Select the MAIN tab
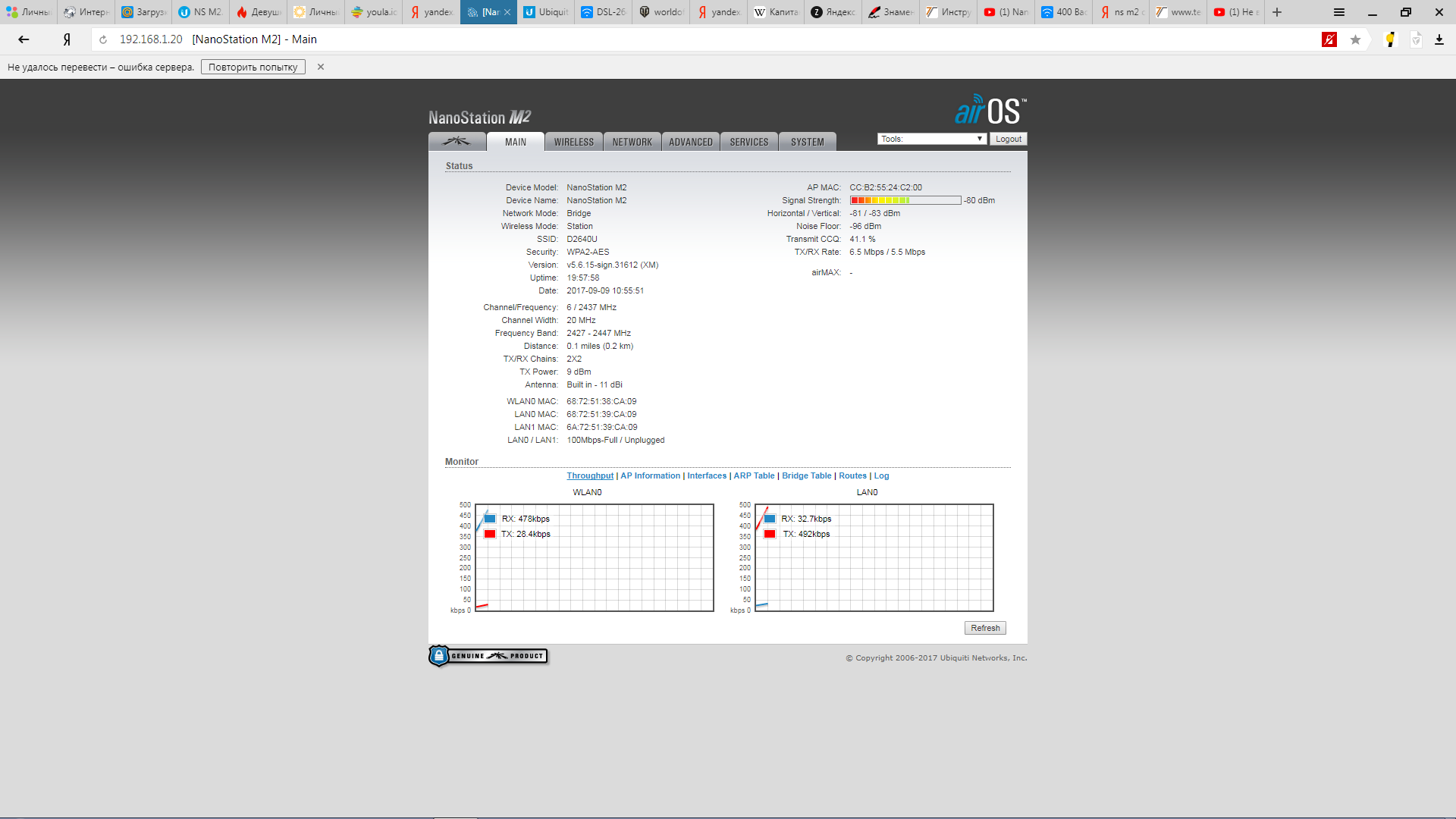The image size is (1456, 819). click(515, 142)
